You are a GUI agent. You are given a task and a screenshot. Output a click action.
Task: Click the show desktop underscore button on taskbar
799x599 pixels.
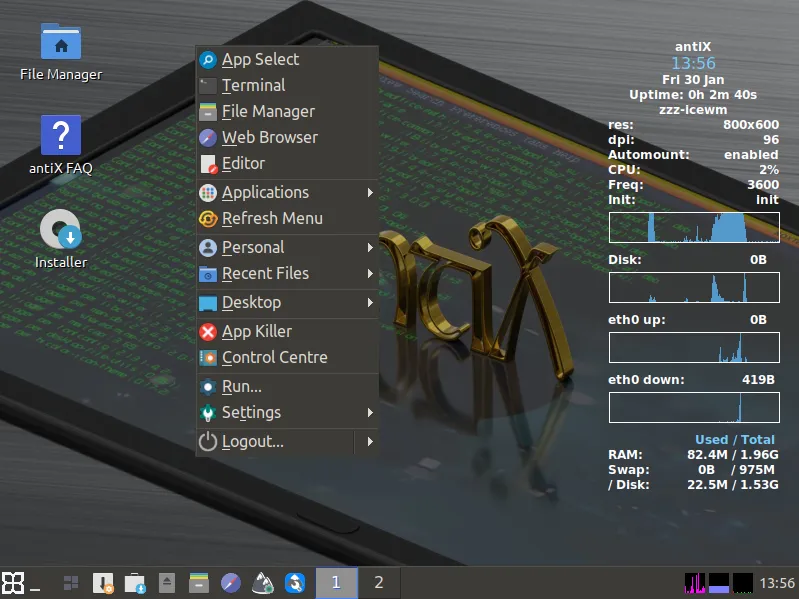pyautogui.click(x=35, y=589)
